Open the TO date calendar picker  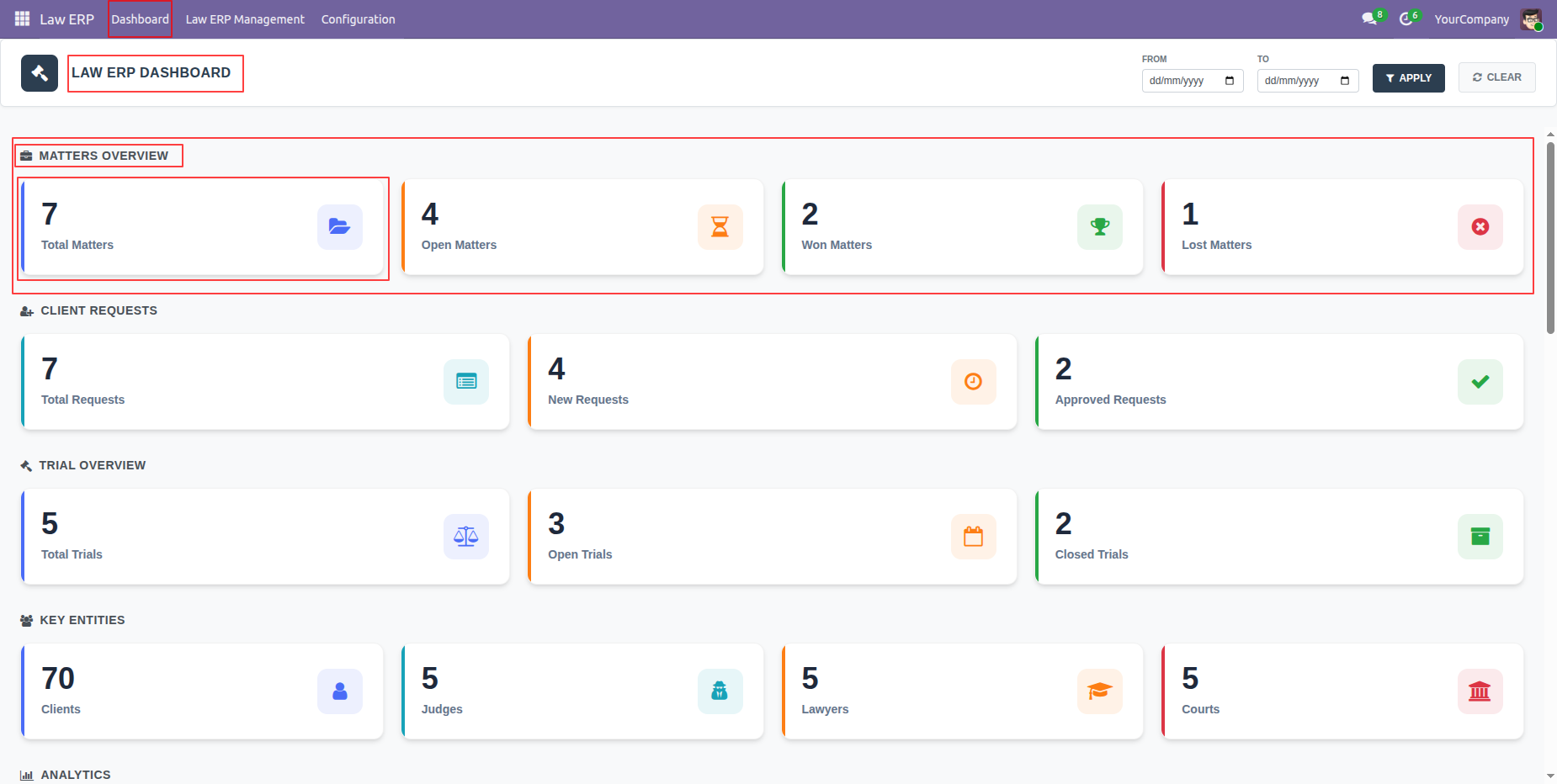(1345, 81)
